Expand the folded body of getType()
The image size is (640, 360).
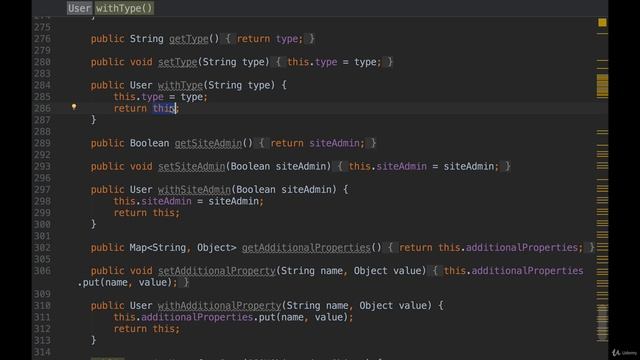pos(270,39)
